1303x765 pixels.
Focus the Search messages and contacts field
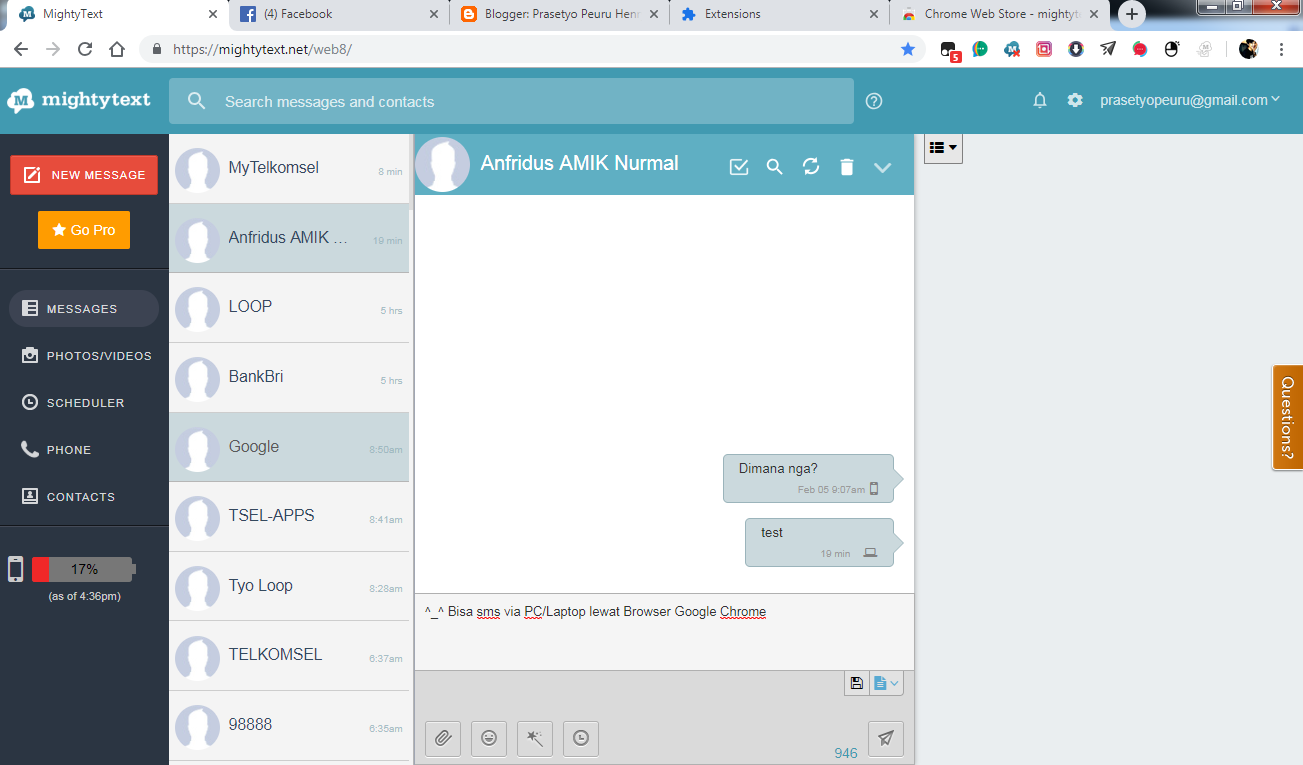pyautogui.click(x=511, y=101)
